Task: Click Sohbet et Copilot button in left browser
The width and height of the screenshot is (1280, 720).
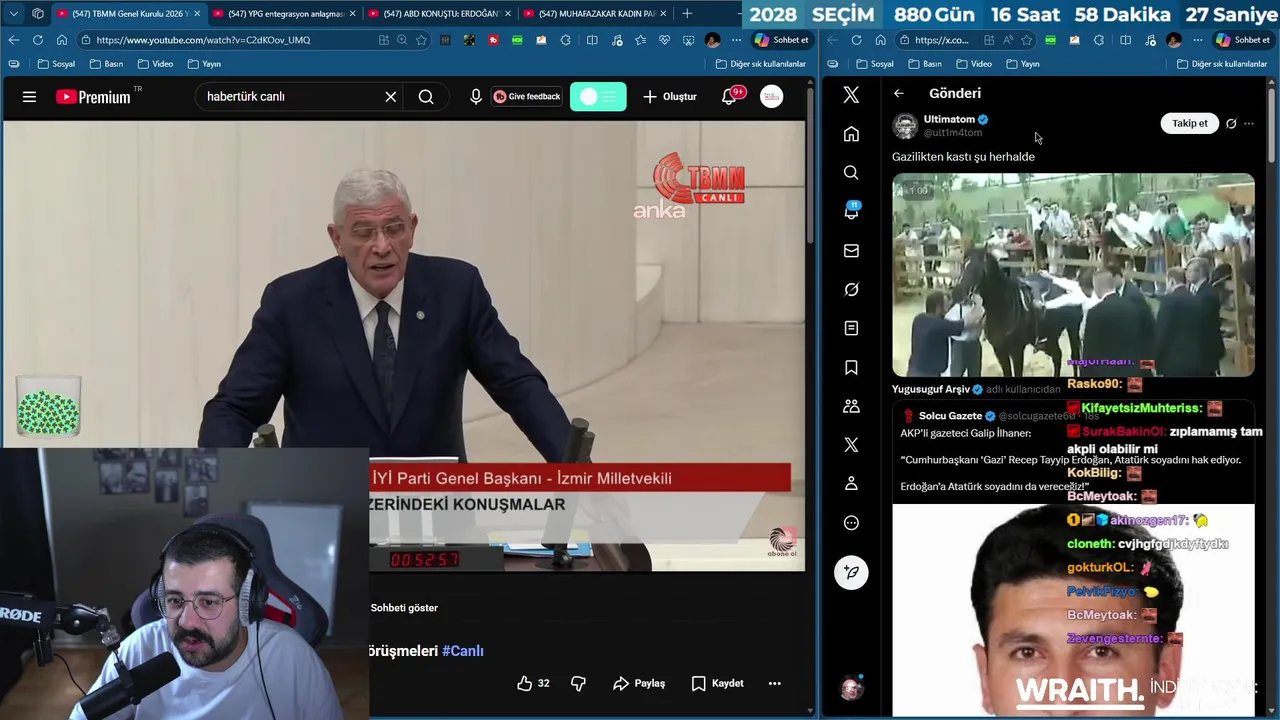Action: pos(781,40)
